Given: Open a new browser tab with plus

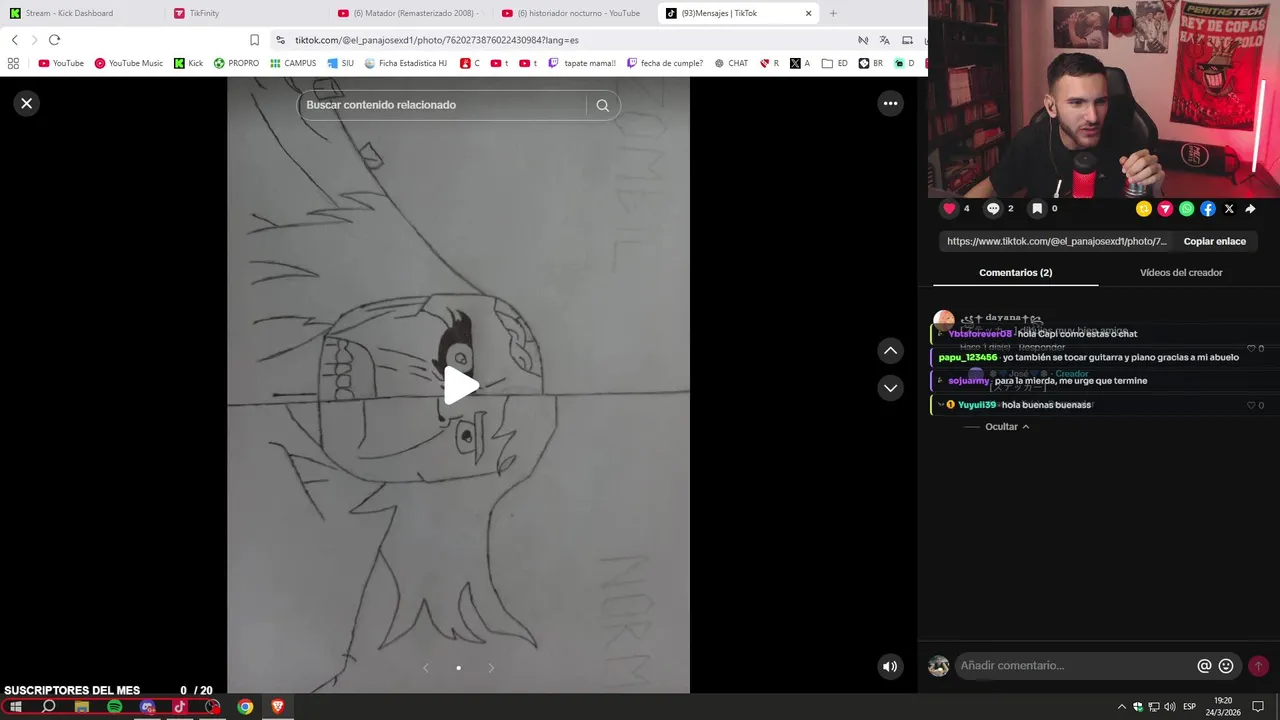Looking at the screenshot, I should [833, 13].
